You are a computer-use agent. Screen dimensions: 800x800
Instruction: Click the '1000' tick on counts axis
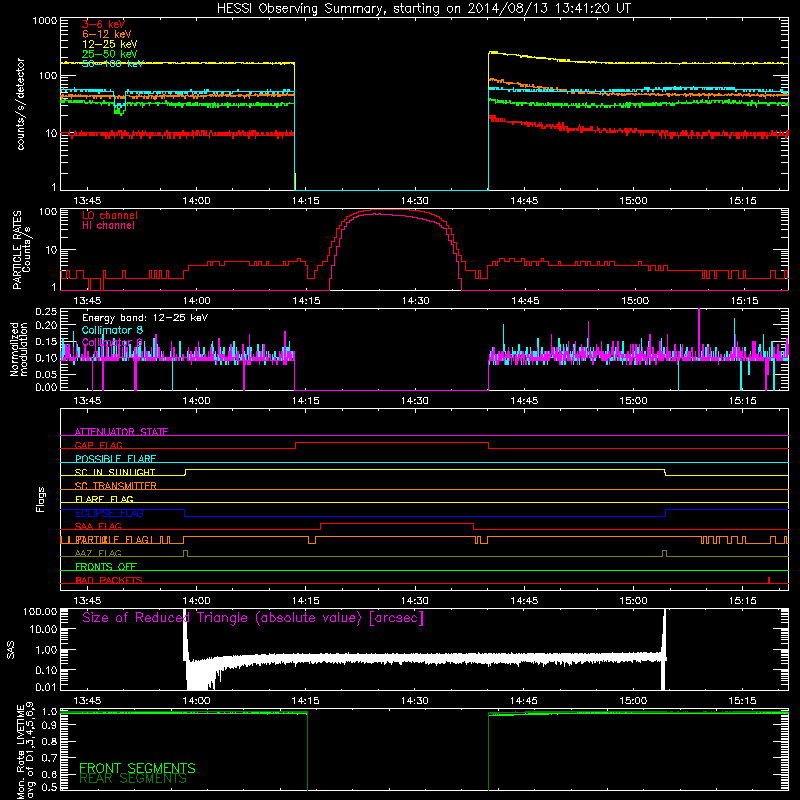pyautogui.click(x=44, y=21)
